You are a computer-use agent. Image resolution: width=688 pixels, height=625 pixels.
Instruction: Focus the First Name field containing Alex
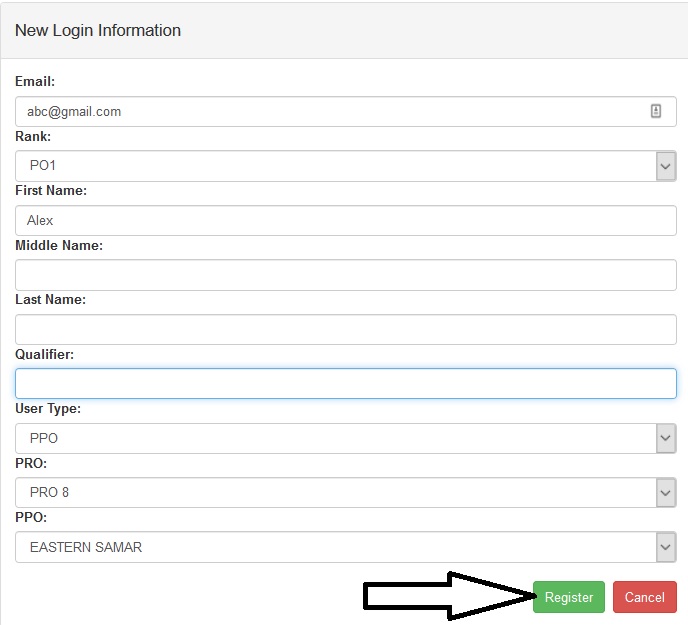click(x=345, y=220)
